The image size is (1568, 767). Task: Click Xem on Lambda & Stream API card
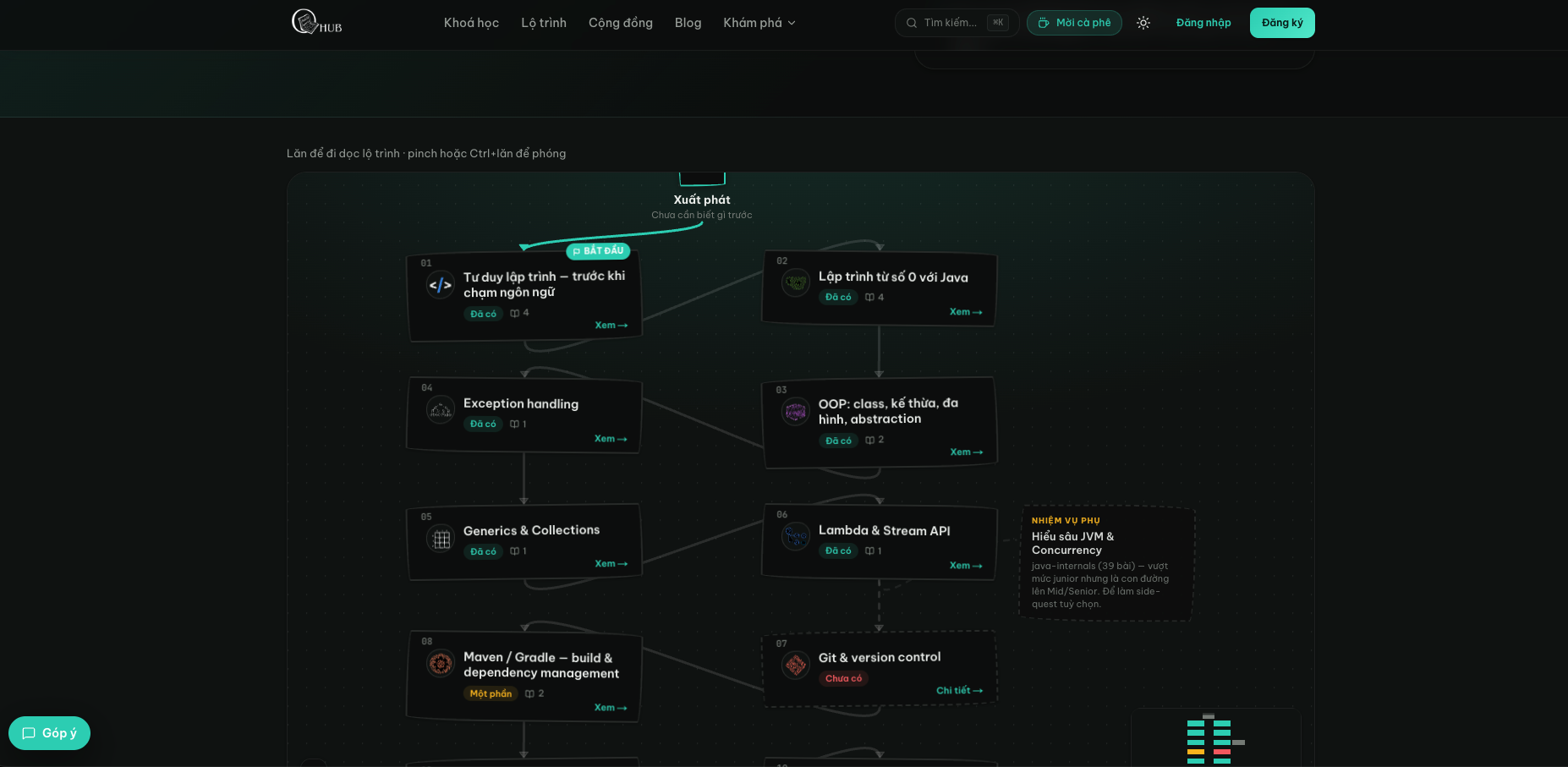966,565
